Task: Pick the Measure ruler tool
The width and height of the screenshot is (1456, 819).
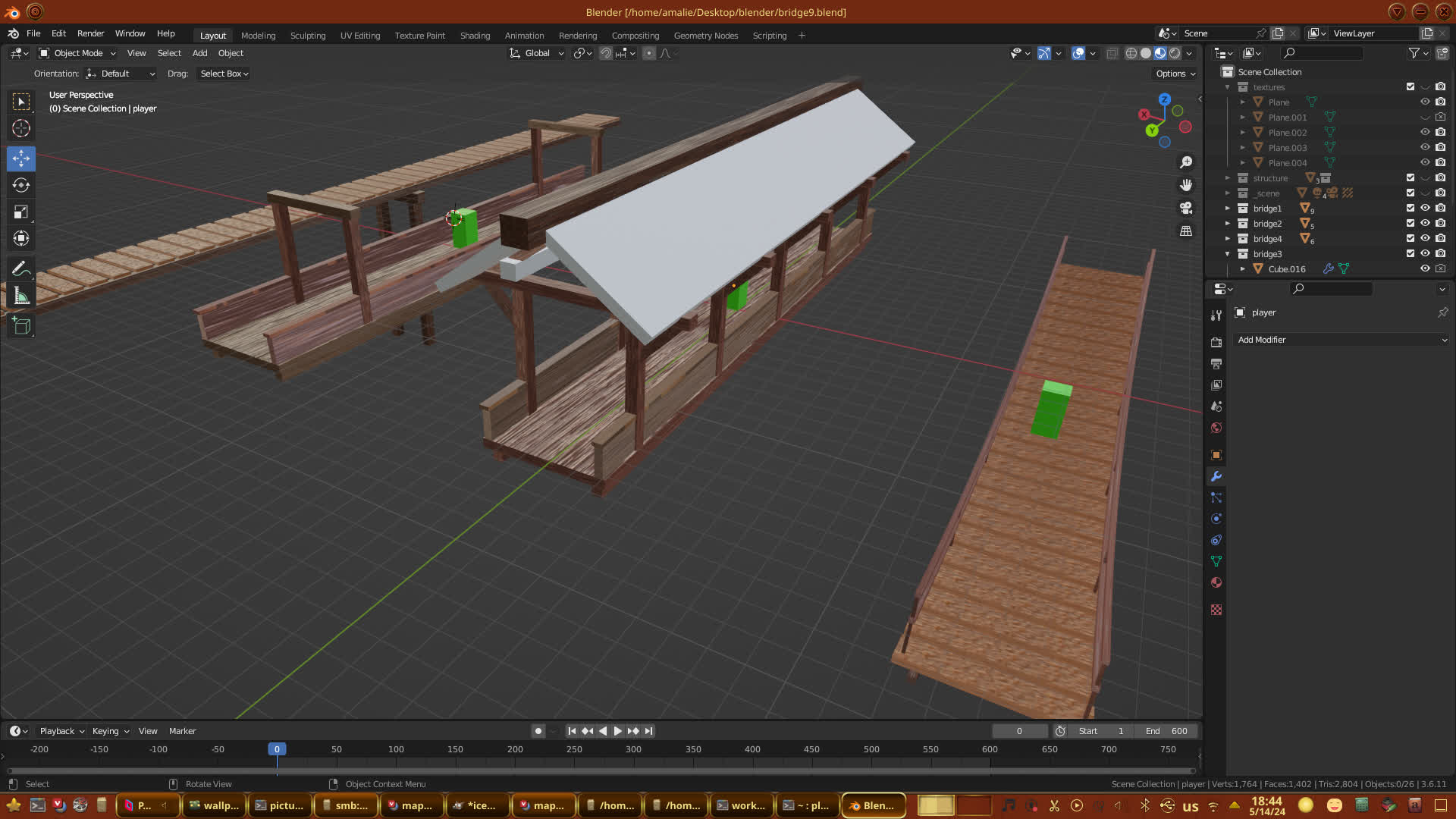Action: 21,297
